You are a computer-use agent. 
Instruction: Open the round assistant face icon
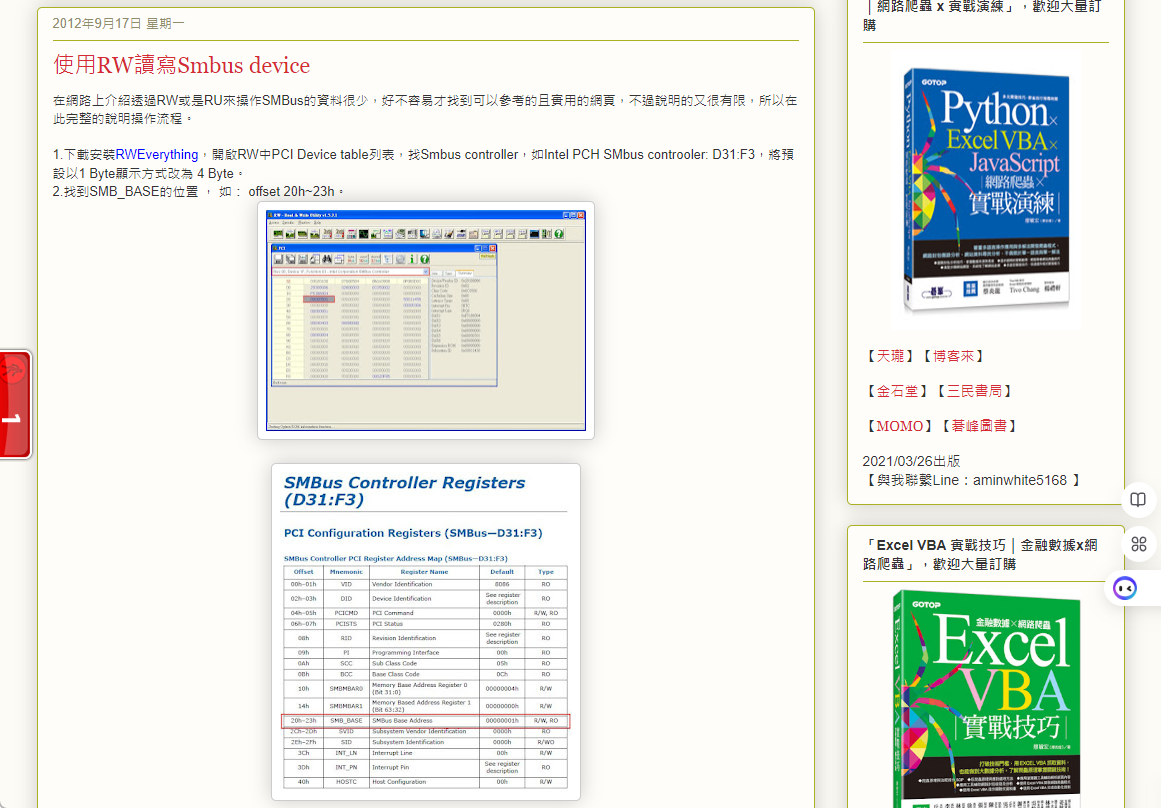click(x=1125, y=589)
